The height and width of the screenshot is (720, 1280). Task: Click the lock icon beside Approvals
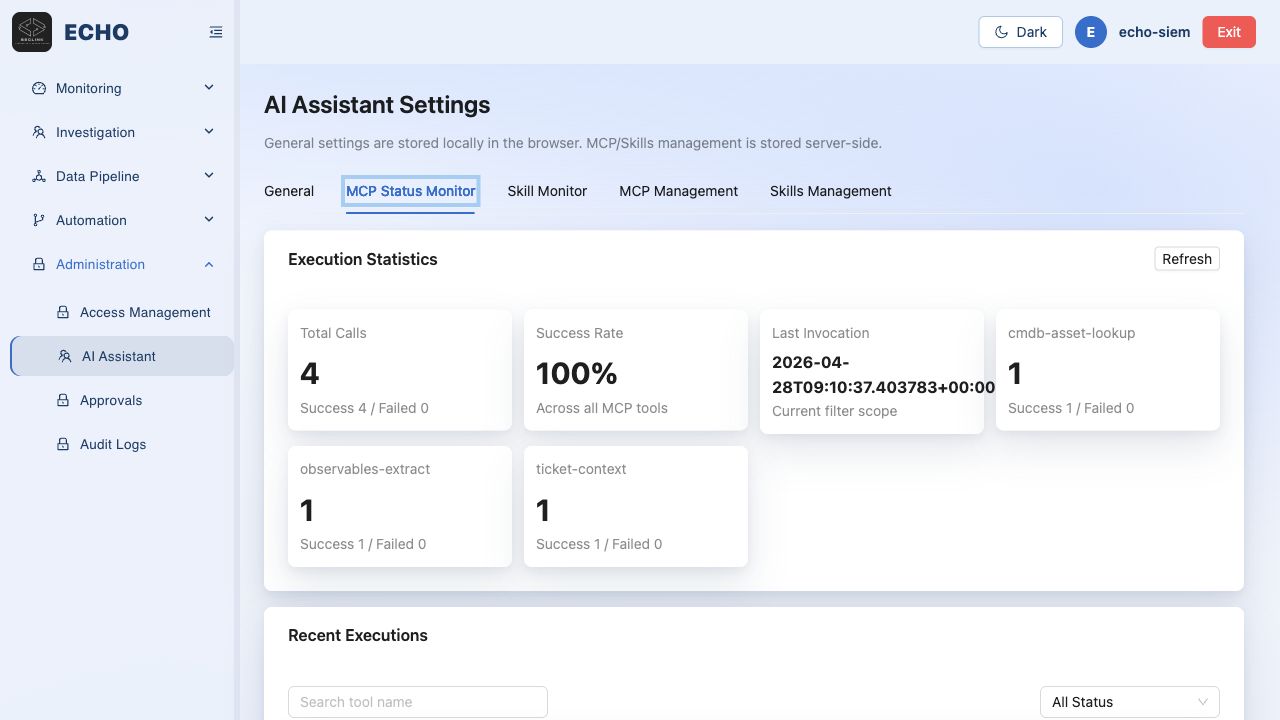[63, 400]
